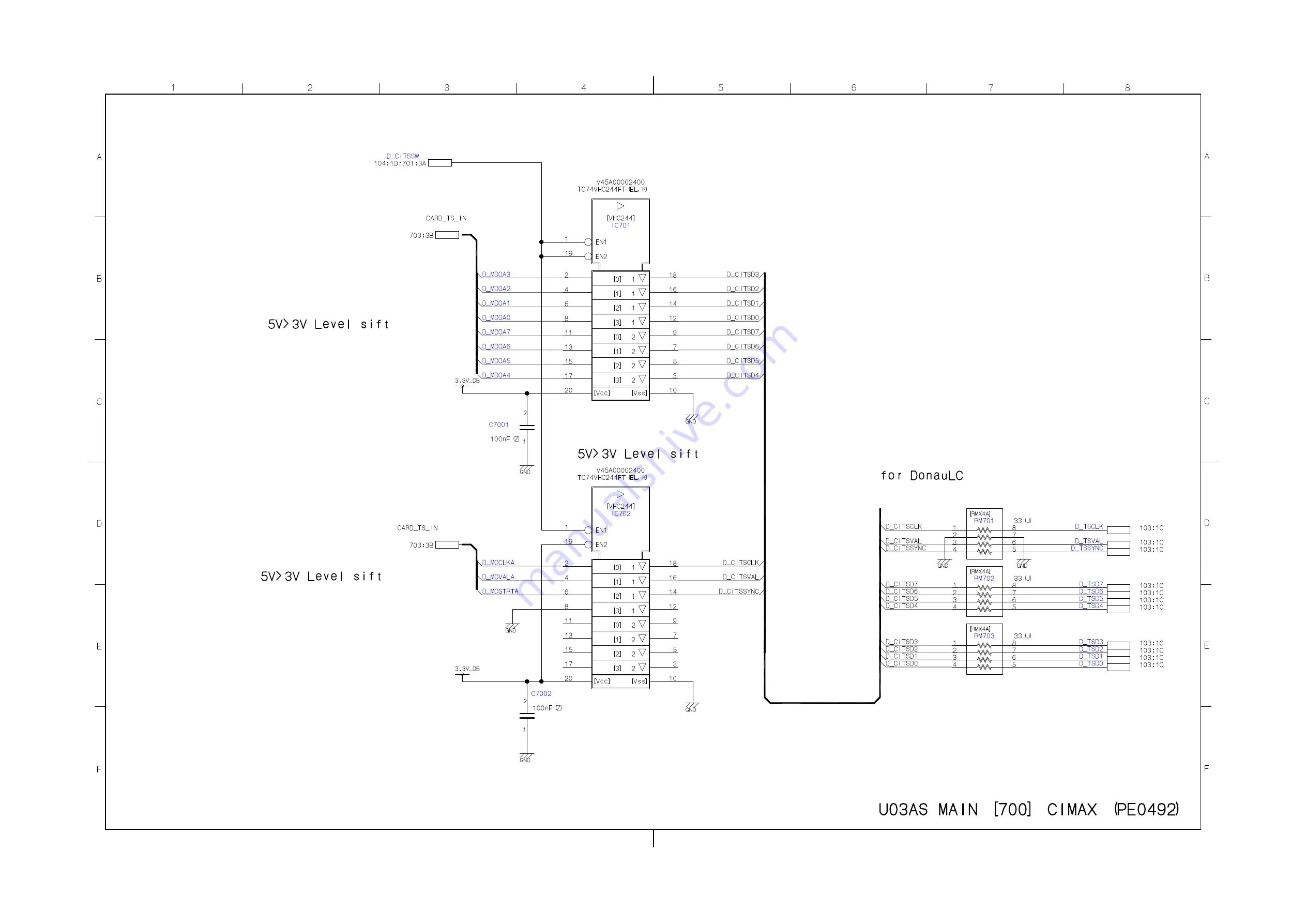This screenshot has height=924, width=1306.
Task: Click the off-page connector box of D_TSD7
Action: point(1118,588)
